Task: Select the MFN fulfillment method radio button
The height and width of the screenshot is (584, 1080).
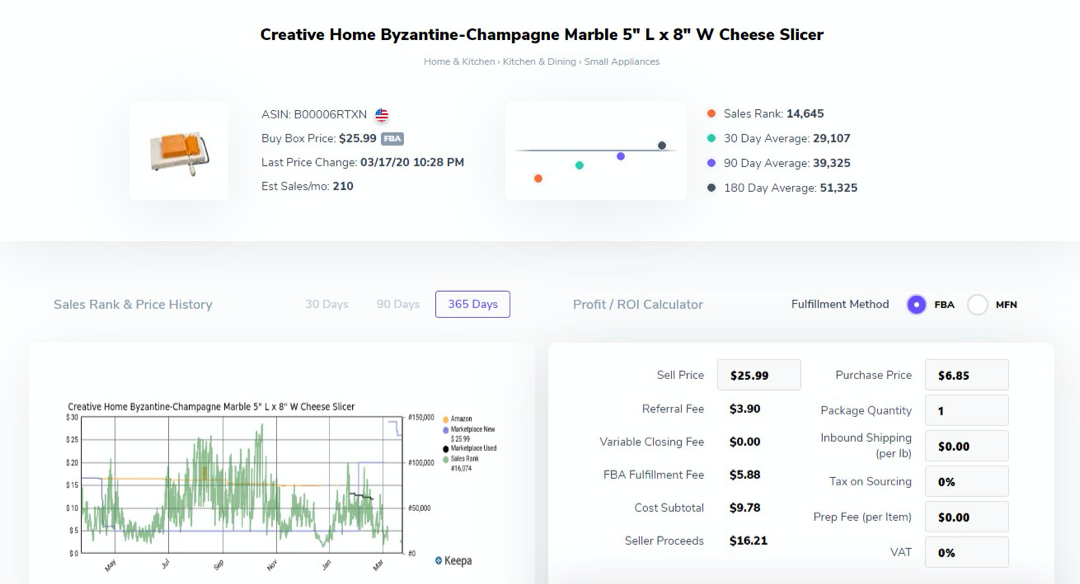Action: [977, 305]
